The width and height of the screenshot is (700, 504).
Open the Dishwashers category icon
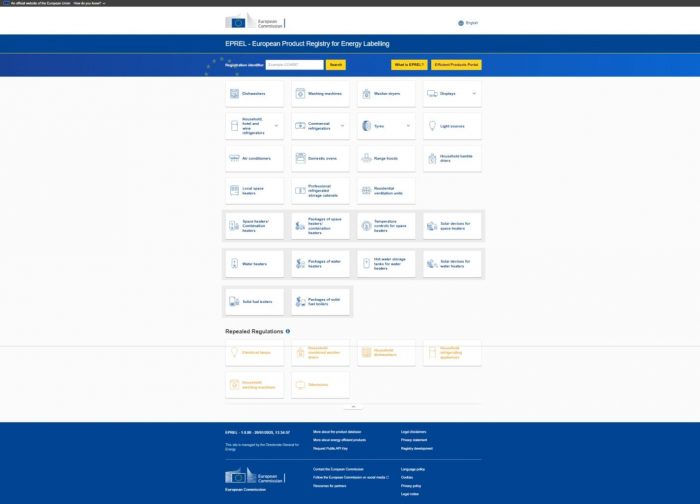pos(234,93)
